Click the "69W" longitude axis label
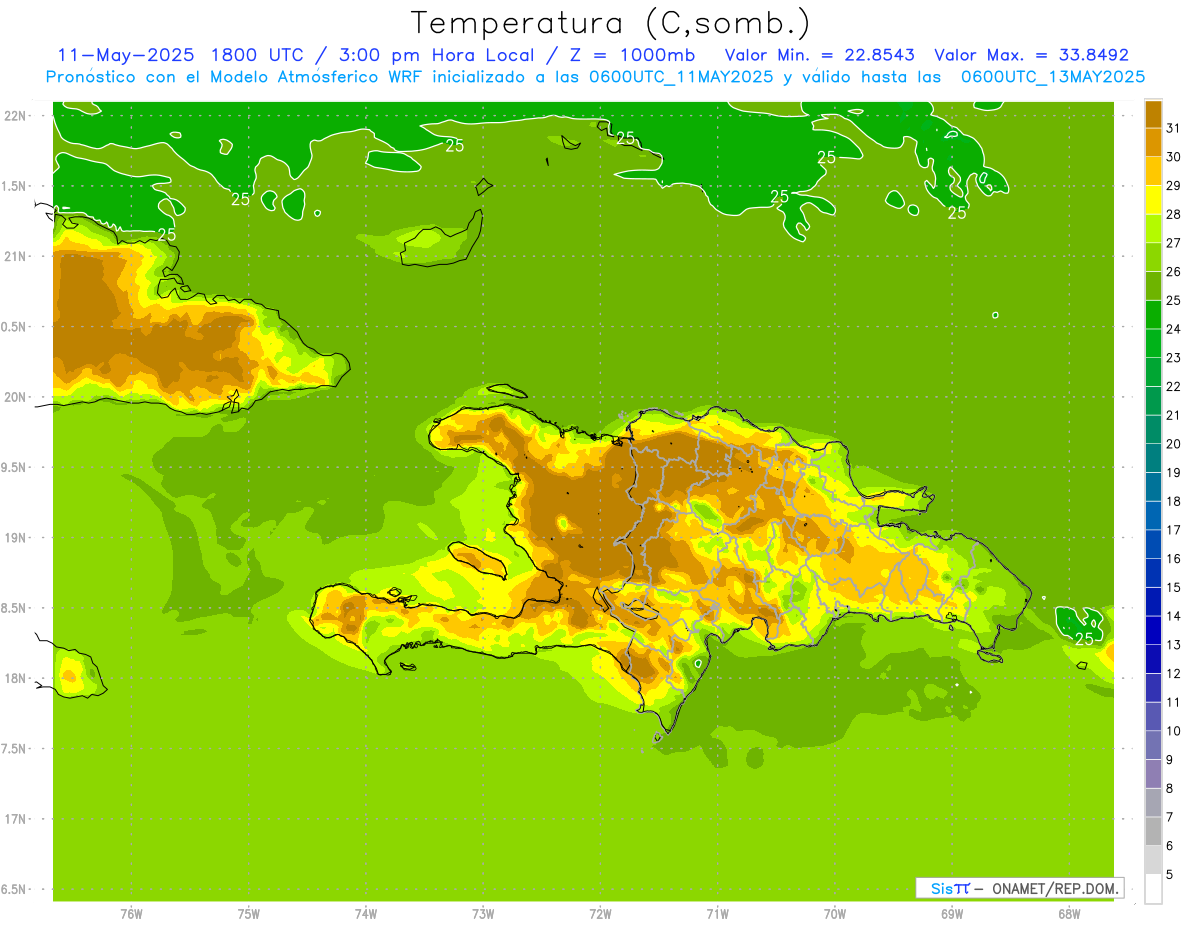1200x927 pixels. (952, 914)
